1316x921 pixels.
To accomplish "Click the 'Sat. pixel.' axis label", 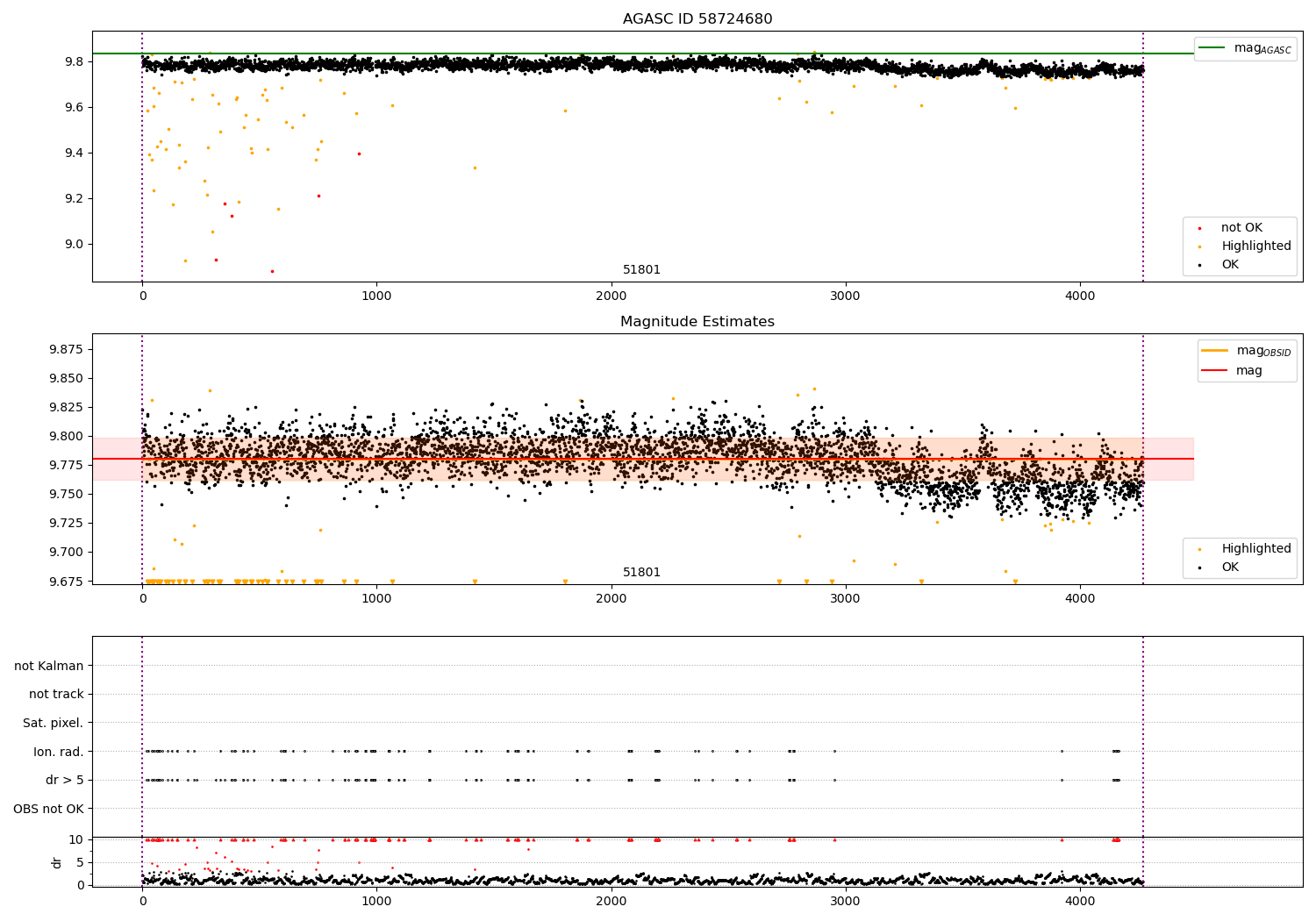I will coord(53,723).
